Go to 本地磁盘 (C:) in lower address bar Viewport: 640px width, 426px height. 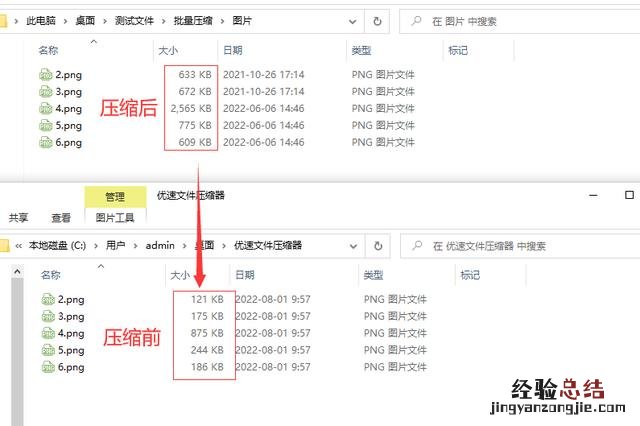coord(58,246)
